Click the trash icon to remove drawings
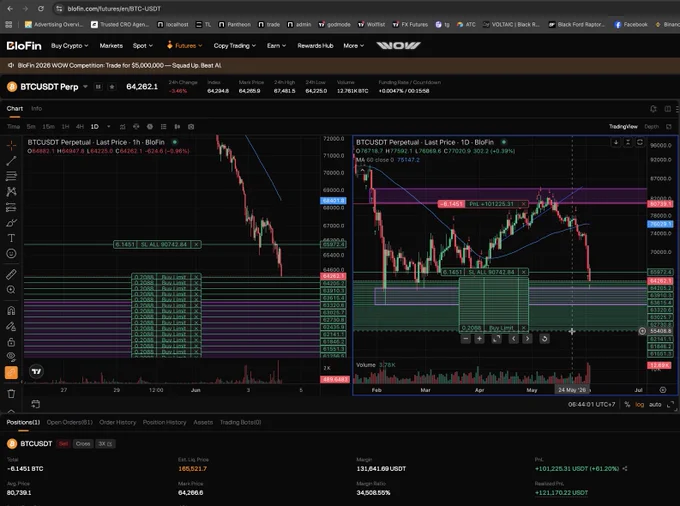 pos(11,394)
